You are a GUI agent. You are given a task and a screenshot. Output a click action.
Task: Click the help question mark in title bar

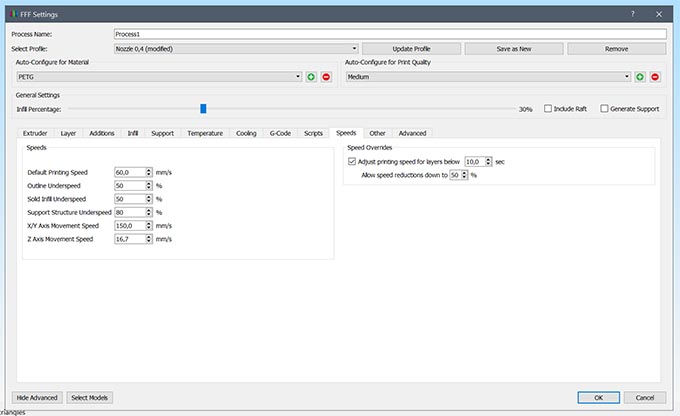point(632,13)
